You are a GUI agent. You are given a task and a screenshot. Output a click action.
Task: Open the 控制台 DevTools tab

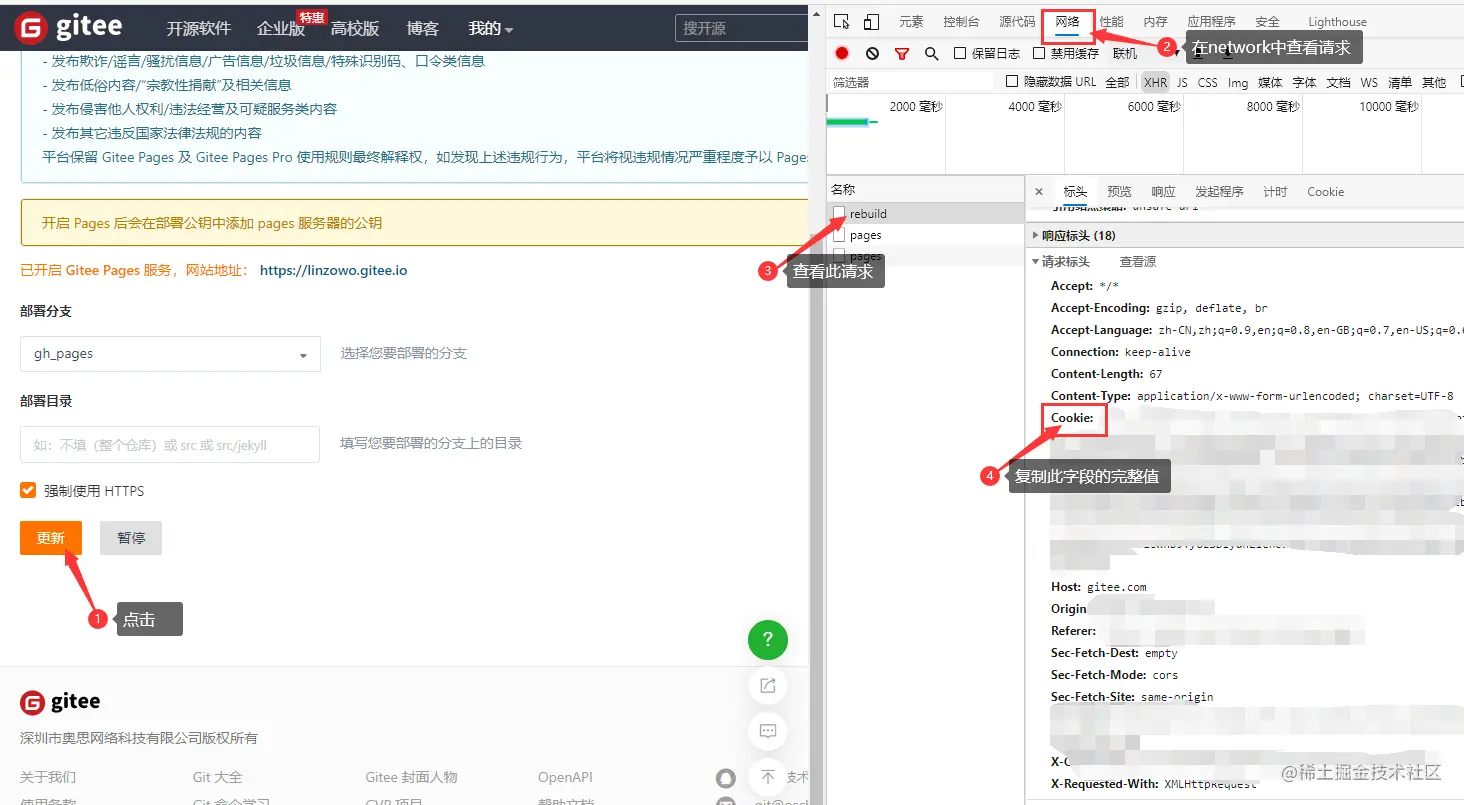tap(961, 22)
